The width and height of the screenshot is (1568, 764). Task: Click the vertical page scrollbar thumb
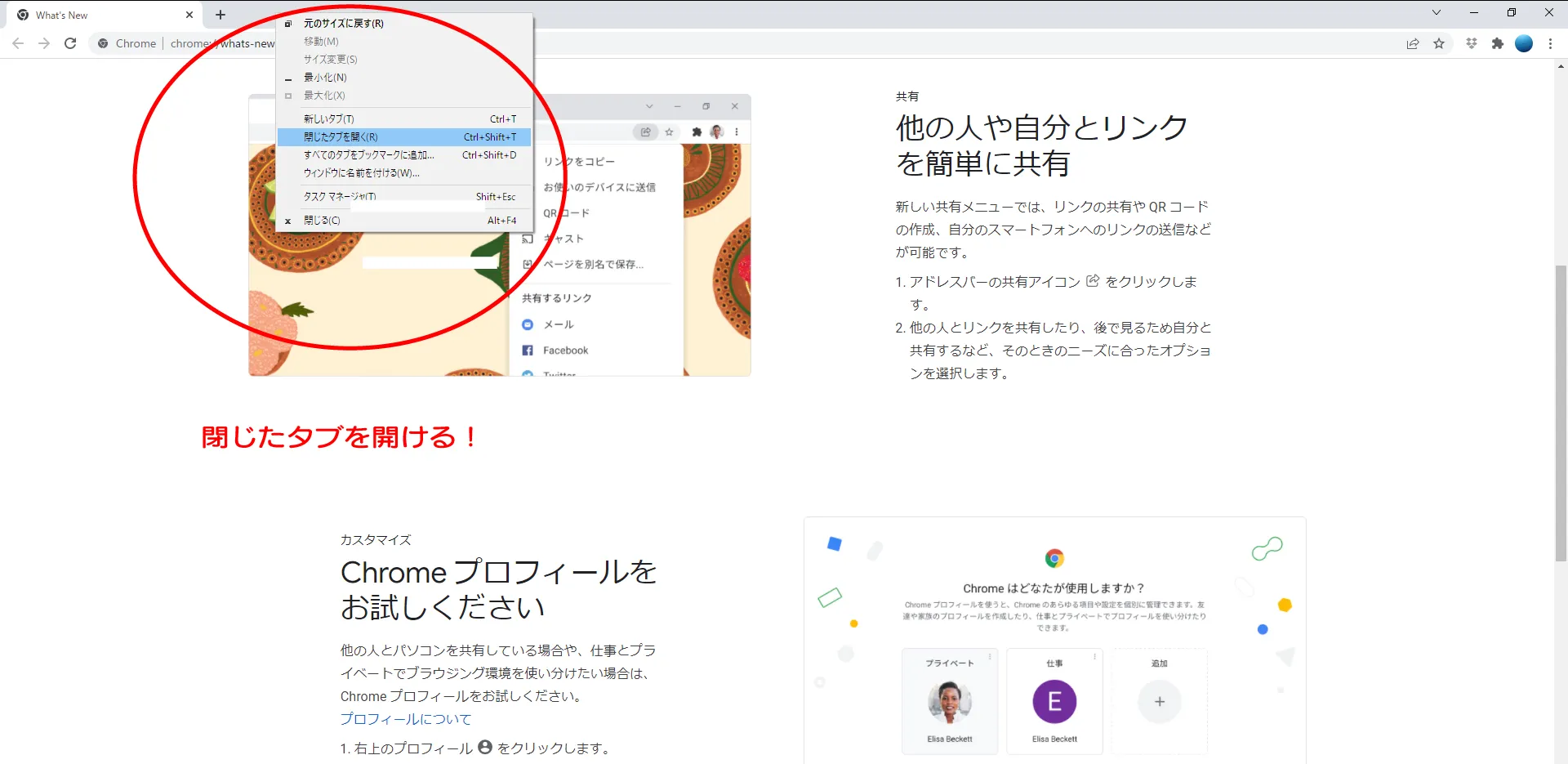click(x=1561, y=413)
